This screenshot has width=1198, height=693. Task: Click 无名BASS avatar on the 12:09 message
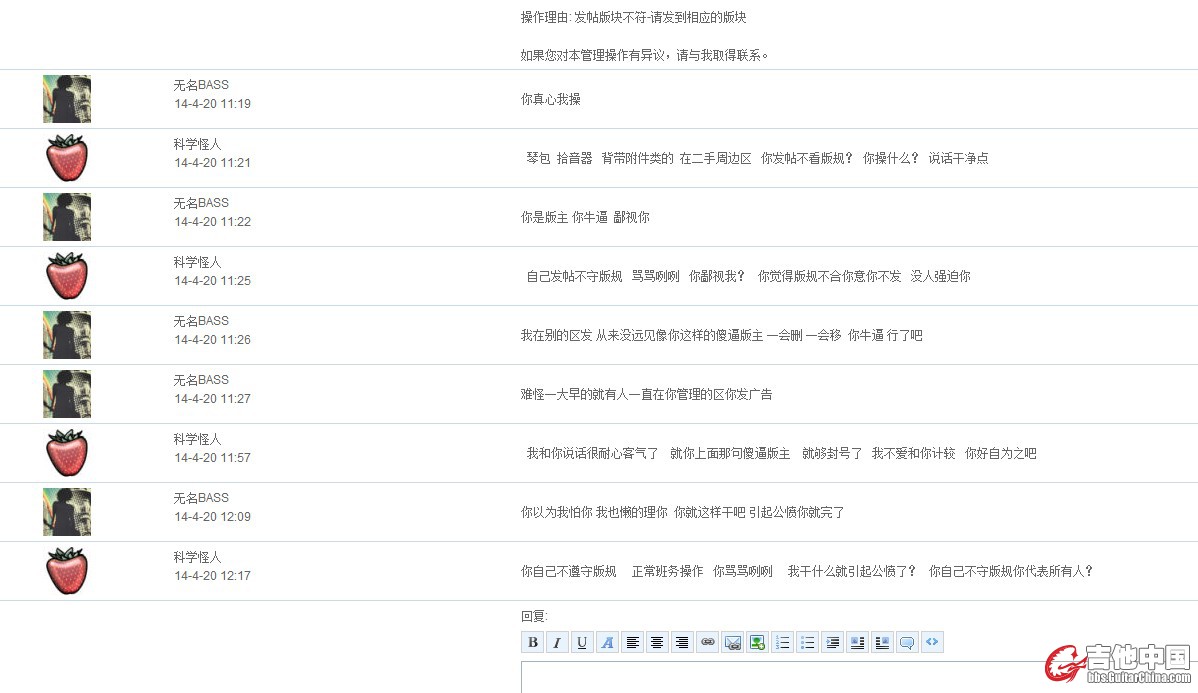67,512
